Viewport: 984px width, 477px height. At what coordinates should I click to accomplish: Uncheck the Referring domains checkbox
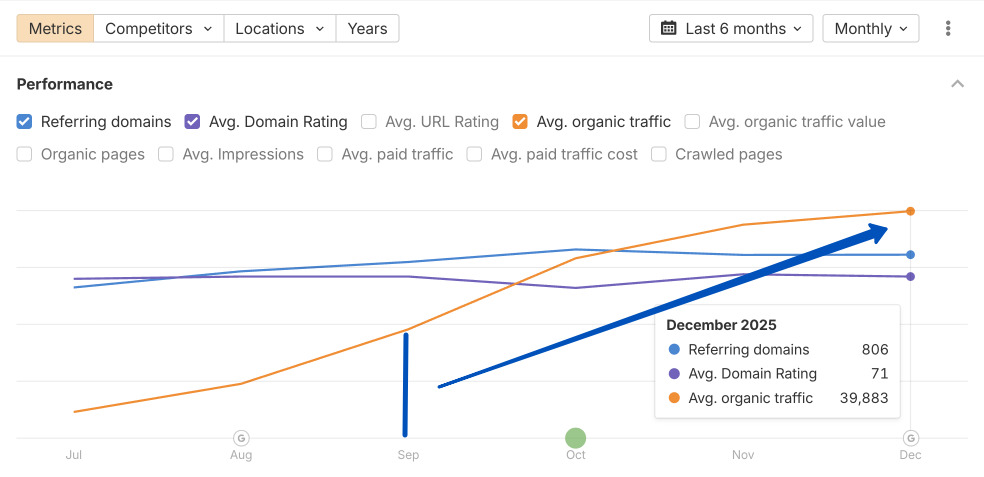tap(25, 122)
